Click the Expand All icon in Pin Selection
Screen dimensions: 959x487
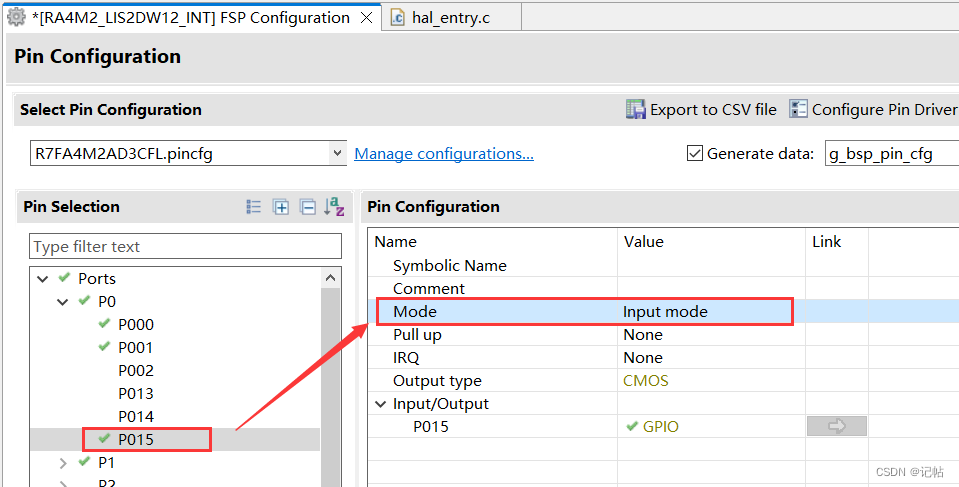point(281,207)
